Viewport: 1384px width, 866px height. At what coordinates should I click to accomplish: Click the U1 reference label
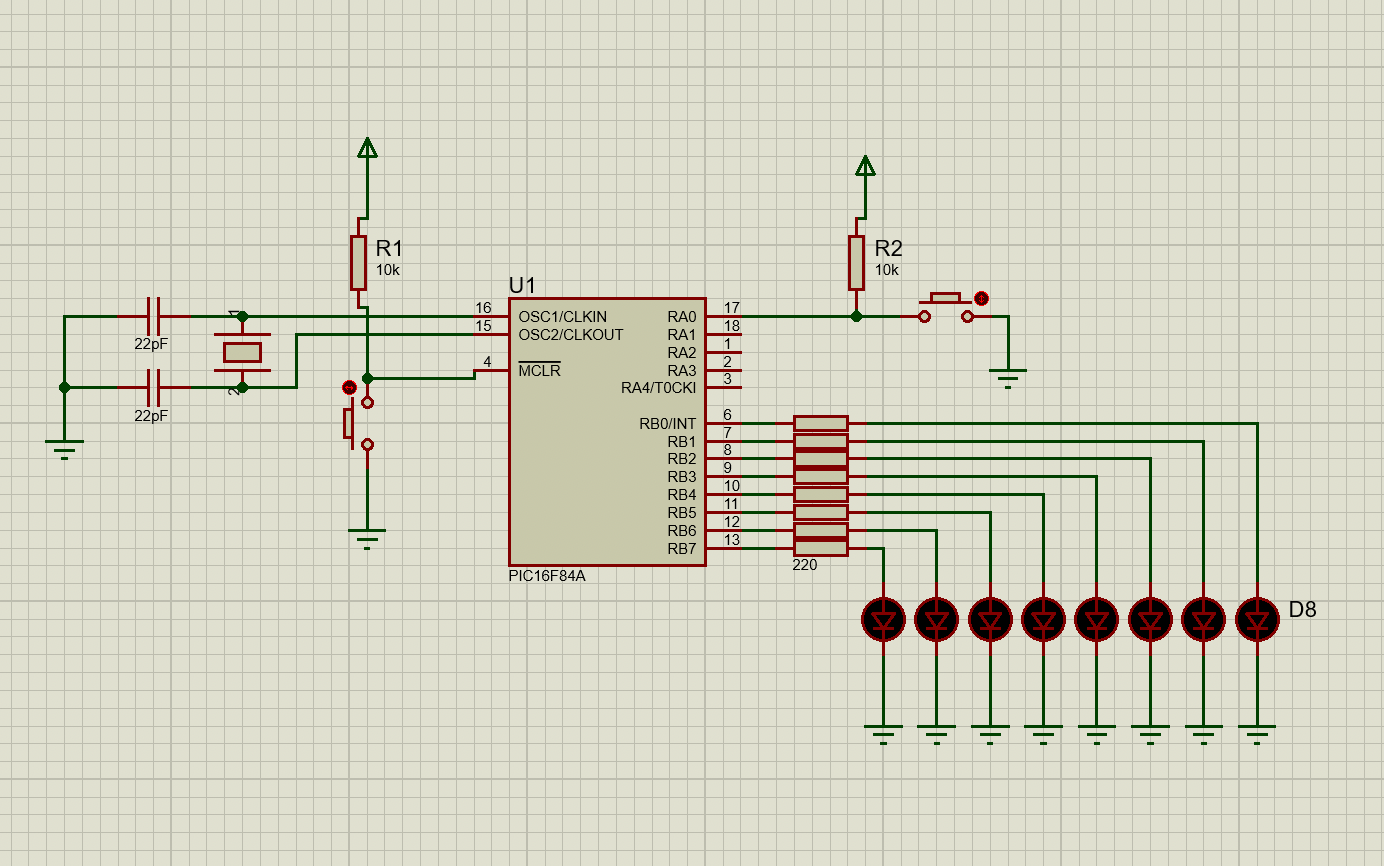(x=522, y=284)
